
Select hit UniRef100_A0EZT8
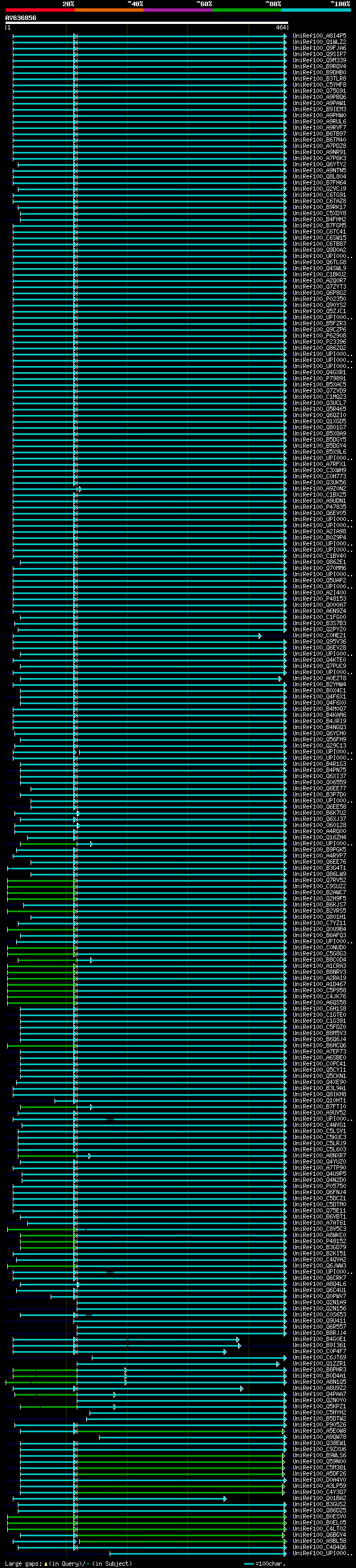(x=319, y=678)
